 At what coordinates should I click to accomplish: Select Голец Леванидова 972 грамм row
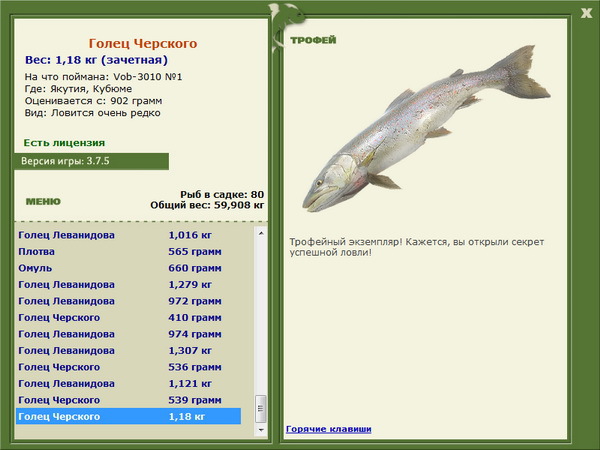click(x=128, y=301)
